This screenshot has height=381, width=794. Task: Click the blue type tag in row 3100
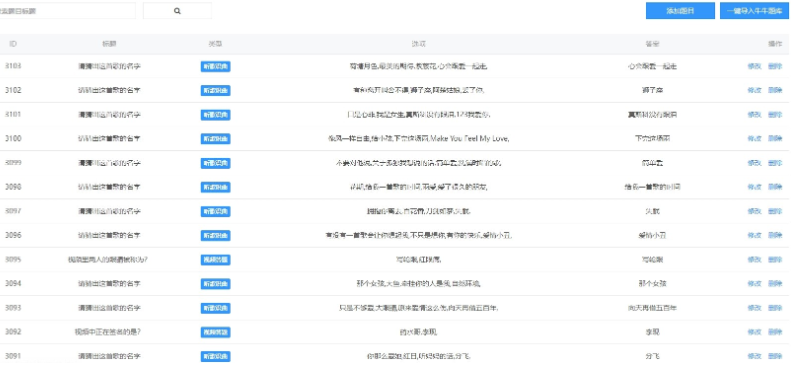[216, 138]
